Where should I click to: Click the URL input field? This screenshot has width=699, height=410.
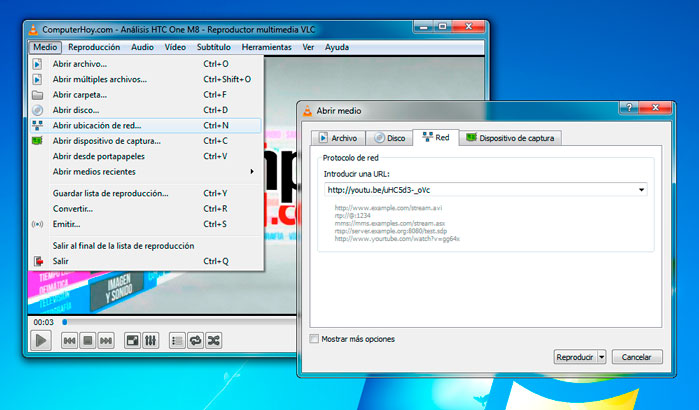[485, 190]
